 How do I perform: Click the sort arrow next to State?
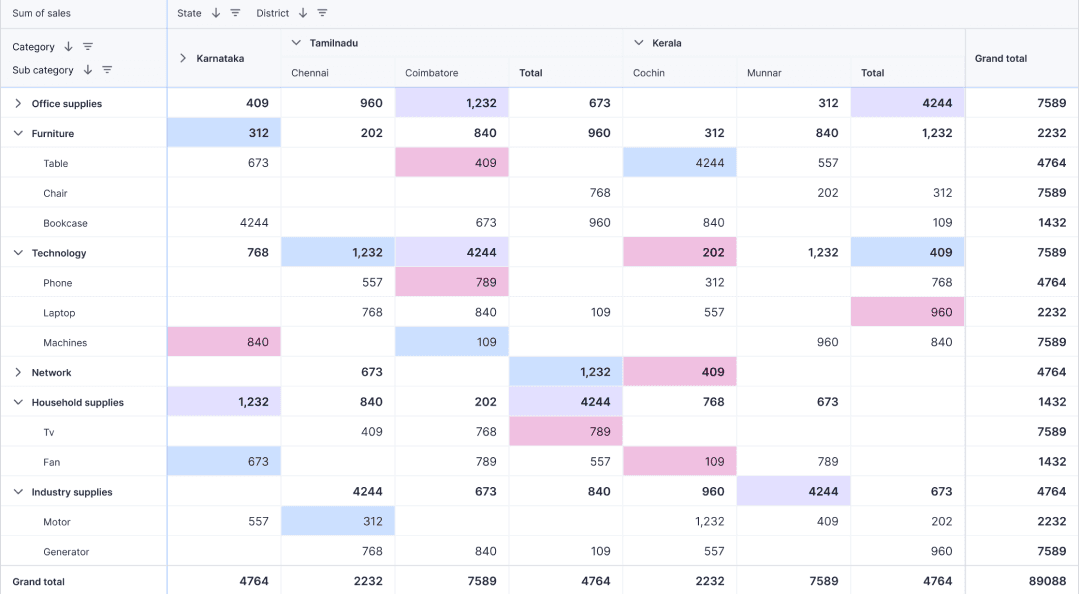(x=215, y=13)
